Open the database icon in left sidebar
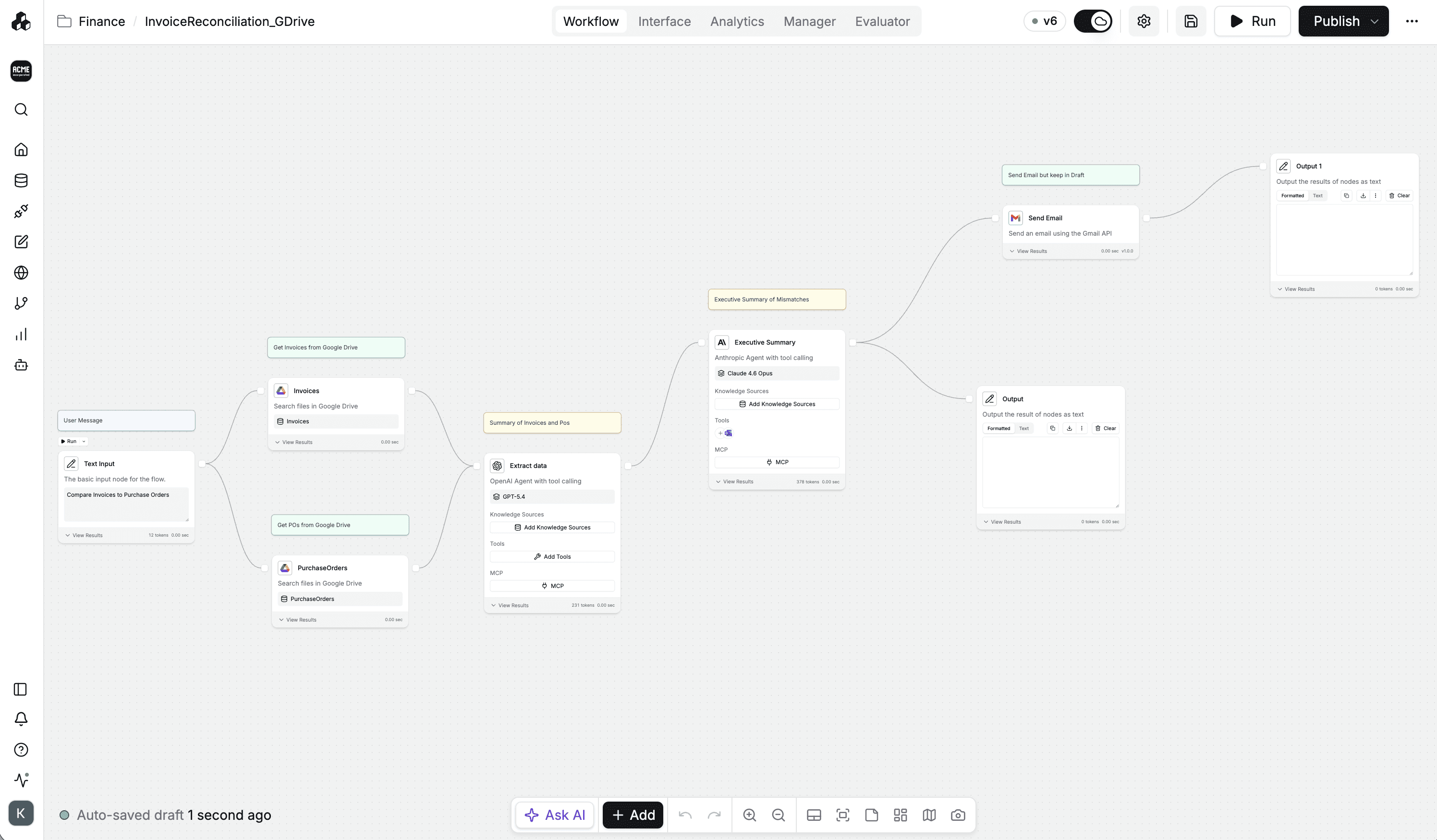 [x=21, y=180]
